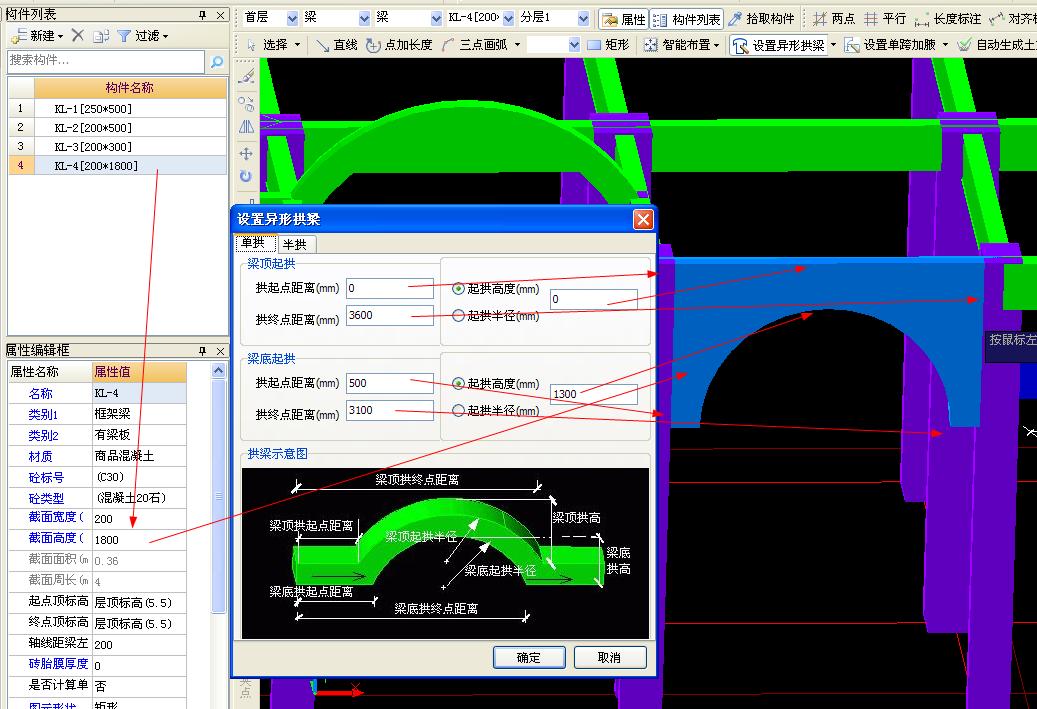Click the delete X icon beside 新建

pos(77,36)
